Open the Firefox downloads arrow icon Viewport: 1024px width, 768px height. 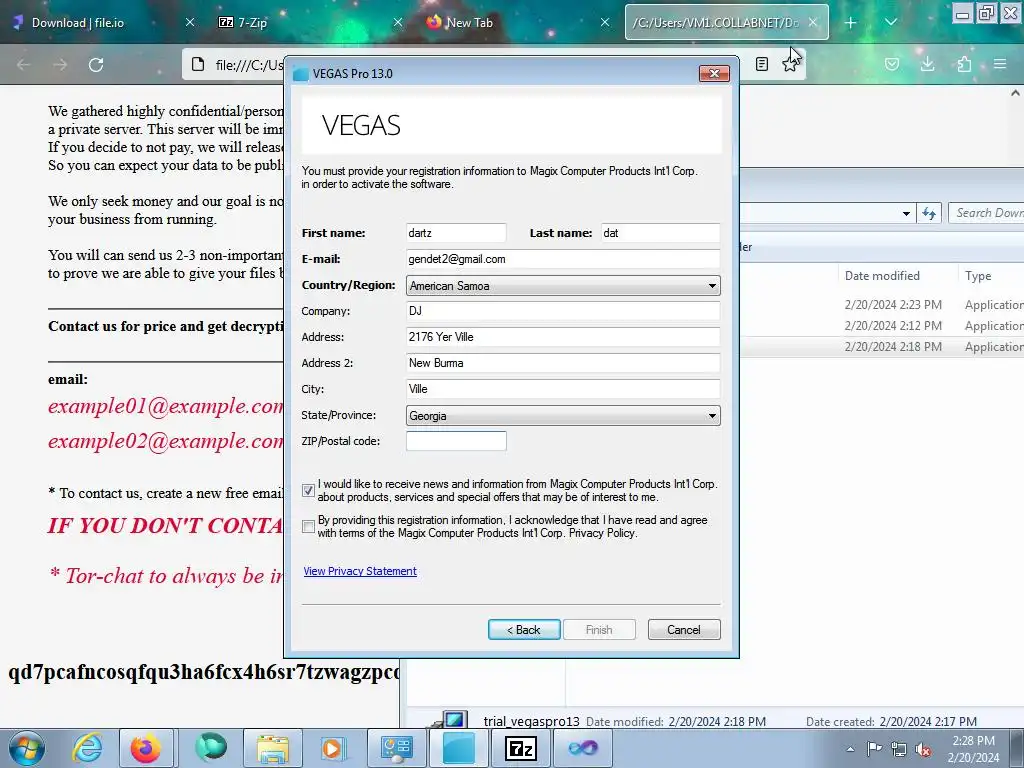click(x=927, y=64)
